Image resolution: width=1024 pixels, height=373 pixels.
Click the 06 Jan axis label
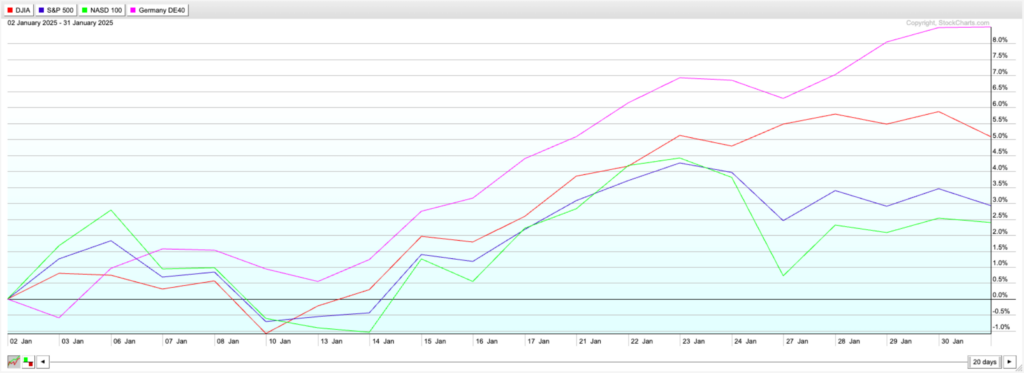tap(123, 341)
